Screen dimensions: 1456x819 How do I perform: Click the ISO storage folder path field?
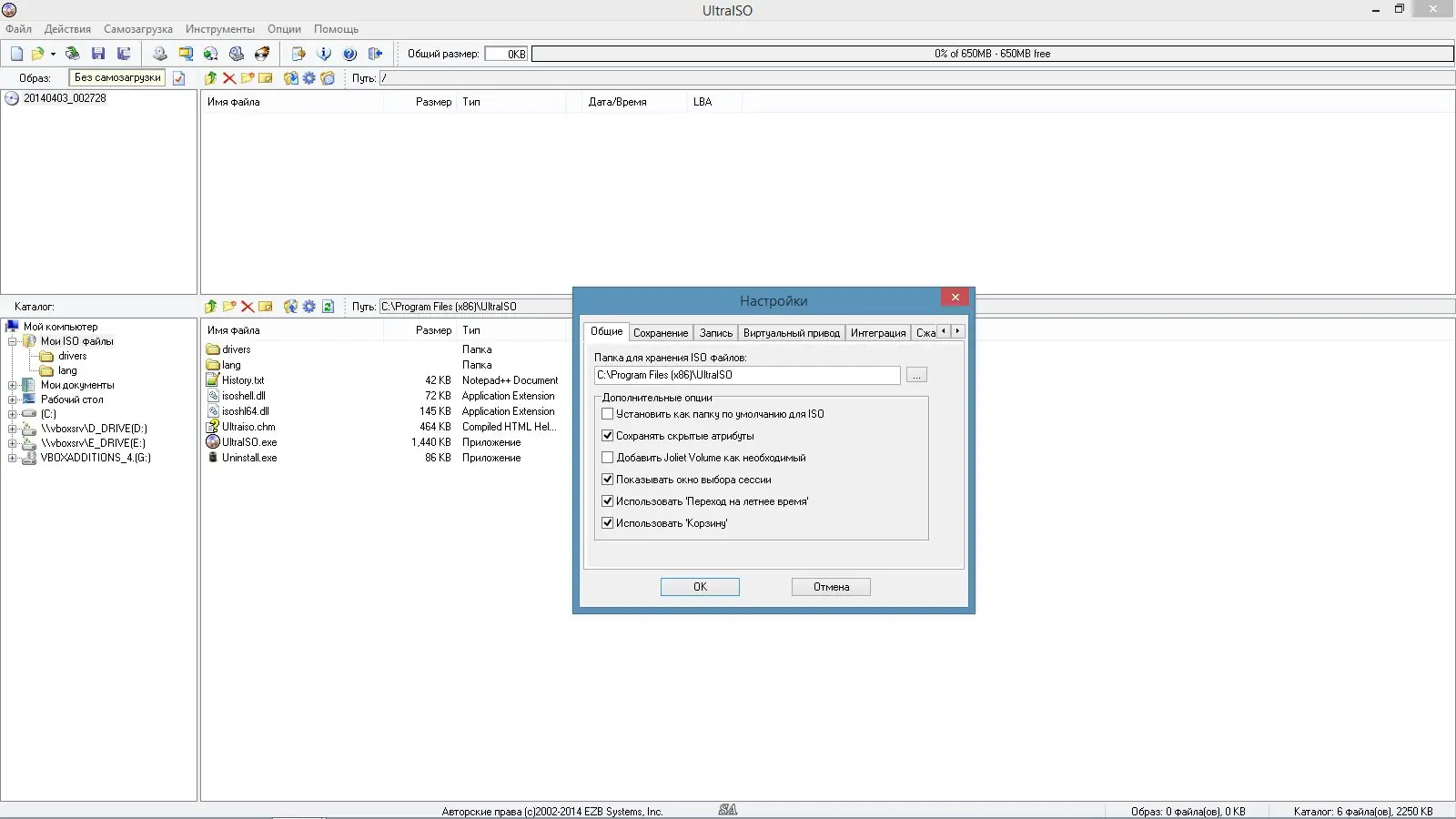coord(747,375)
